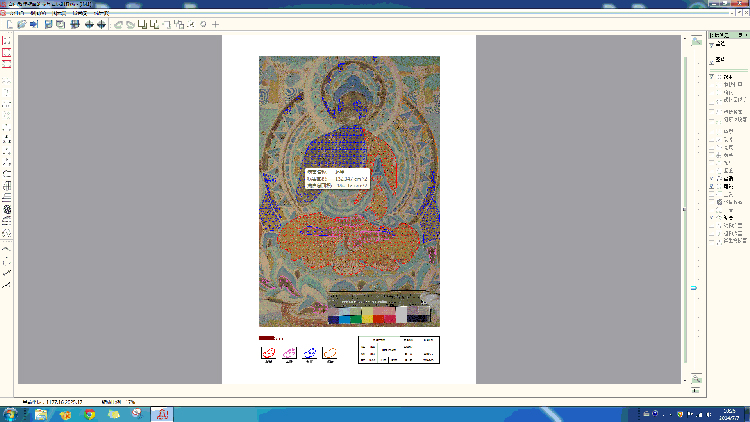The height and width of the screenshot is (422, 750).
Task: Click the magenta hatched legend symbol below the image
Action: point(289,353)
